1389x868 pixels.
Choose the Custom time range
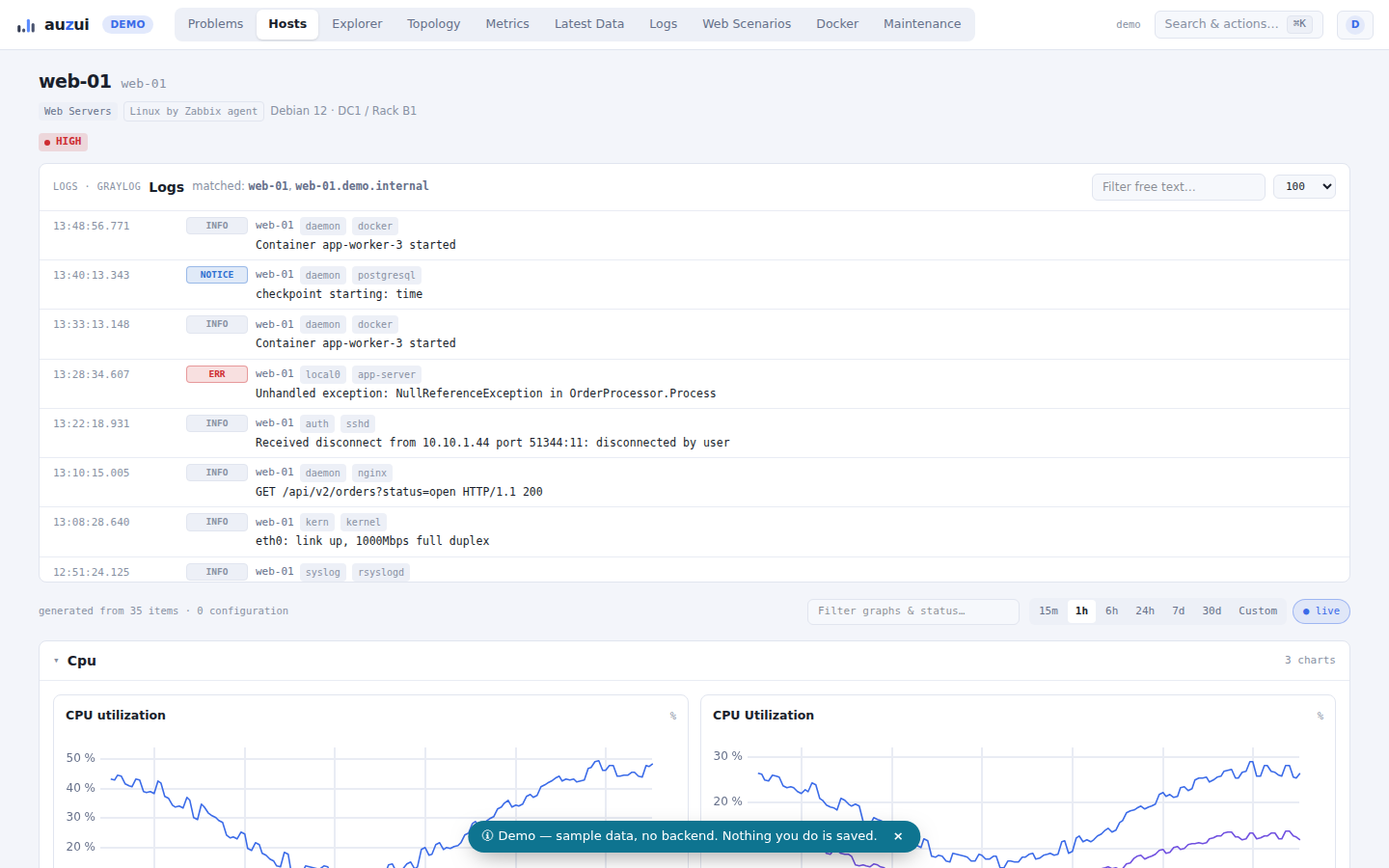click(1258, 611)
